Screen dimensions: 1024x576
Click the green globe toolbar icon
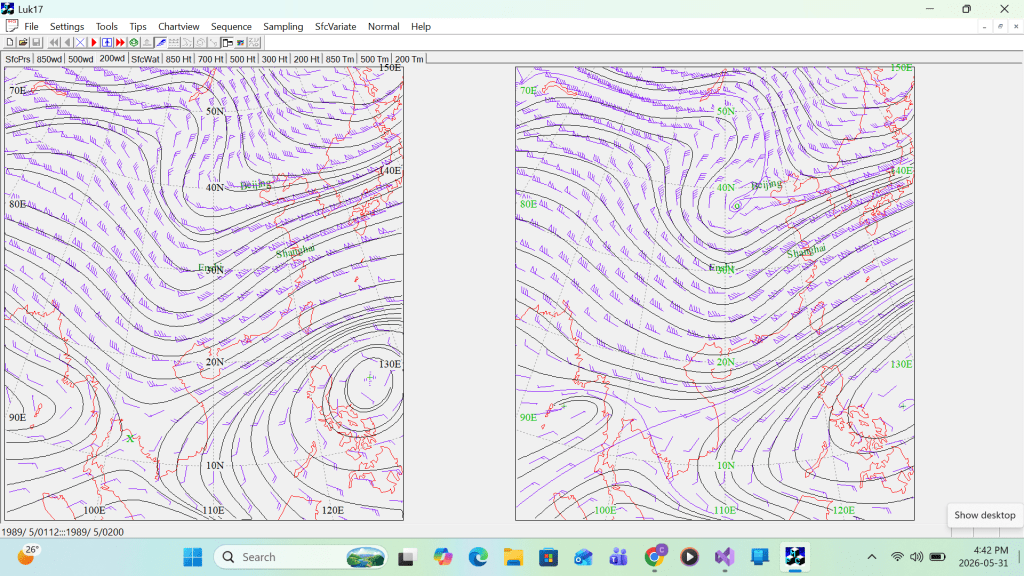click(x=134, y=42)
